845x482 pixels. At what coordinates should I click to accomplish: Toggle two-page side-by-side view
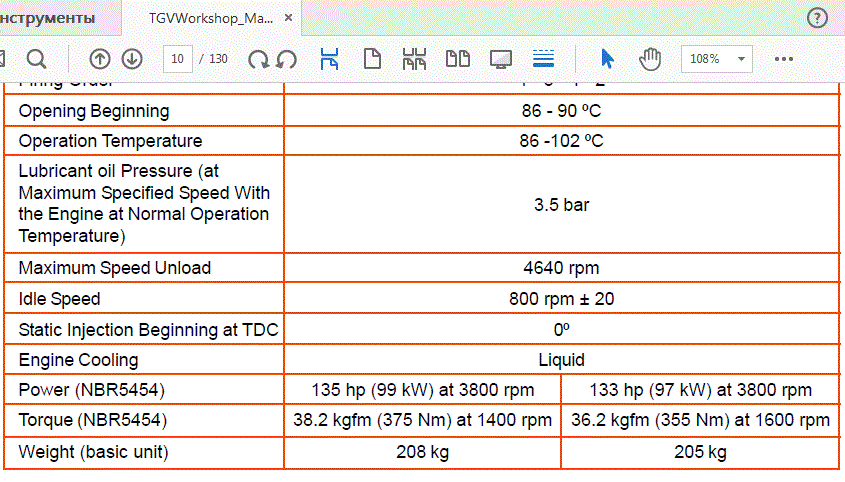tap(458, 59)
